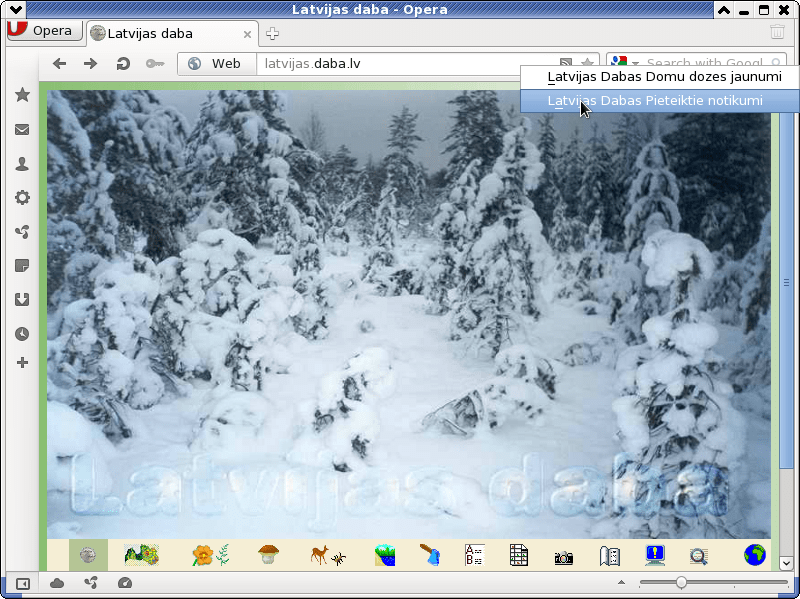This screenshot has height=599, width=800.
Task: Open the window menu at the title bar
Action: pyautogui.click(x=16, y=10)
